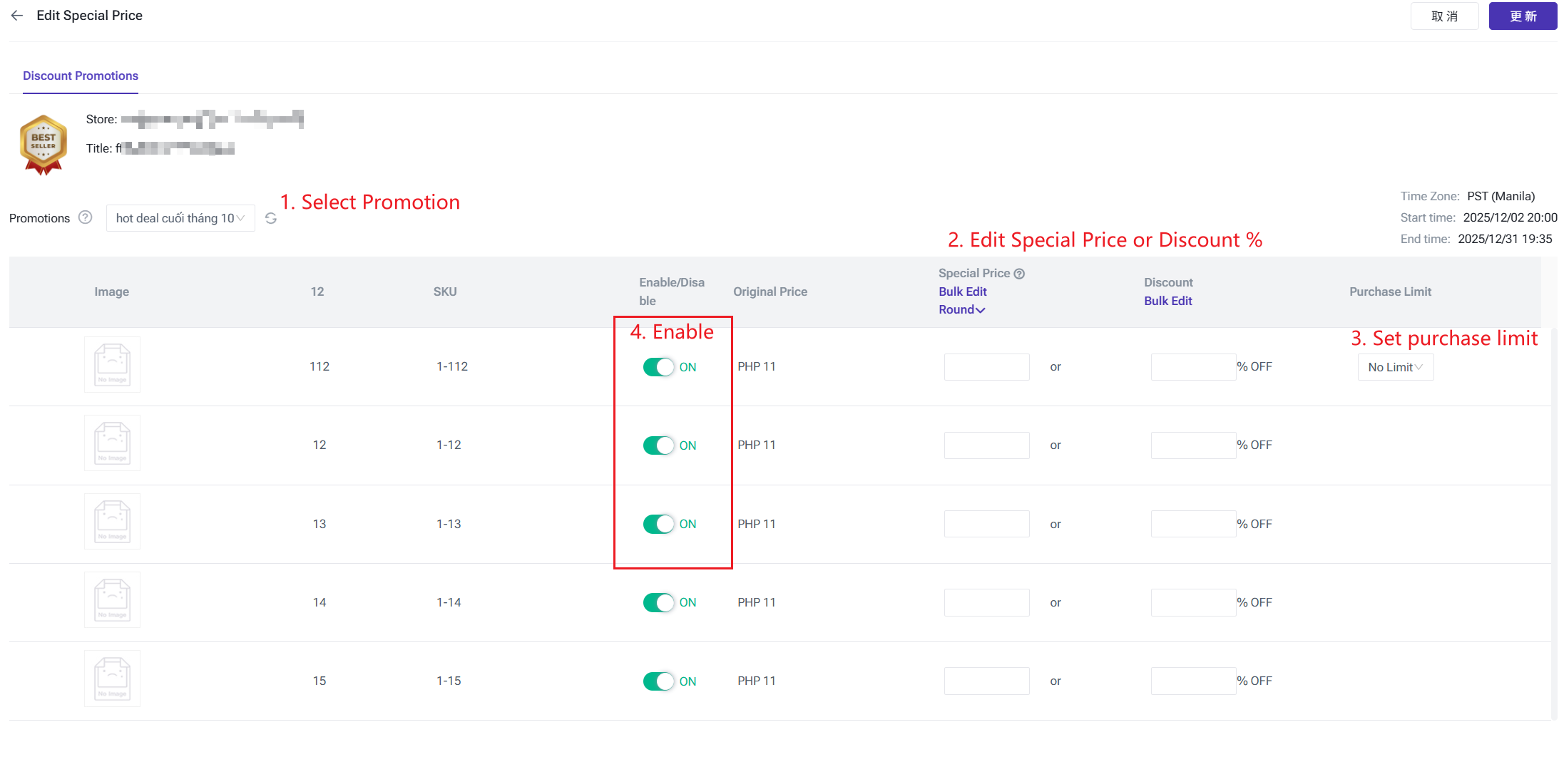Select the Discount Promotions tab
The image size is (1559, 784).
(81, 76)
